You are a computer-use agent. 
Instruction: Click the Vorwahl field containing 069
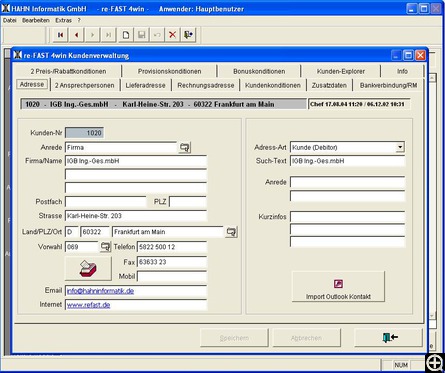click(82, 247)
